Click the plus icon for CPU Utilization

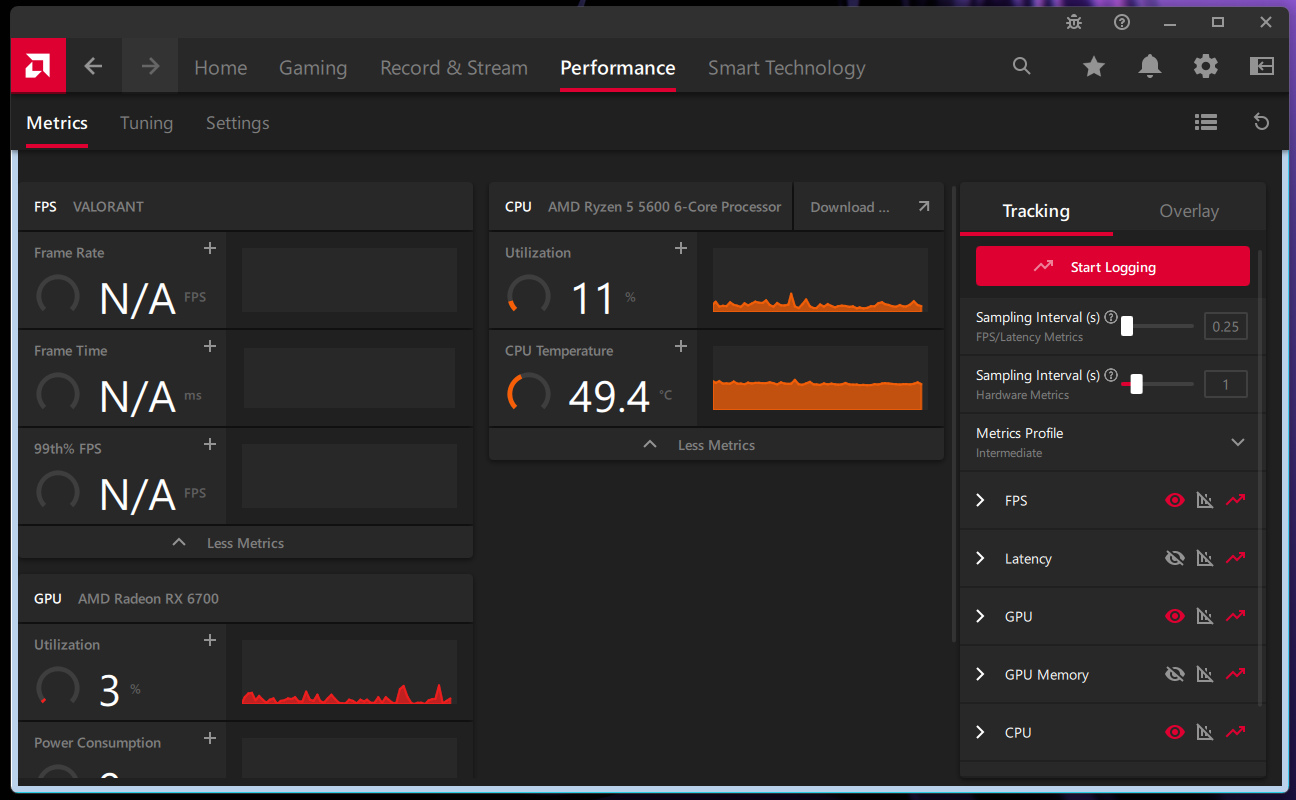coord(681,248)
